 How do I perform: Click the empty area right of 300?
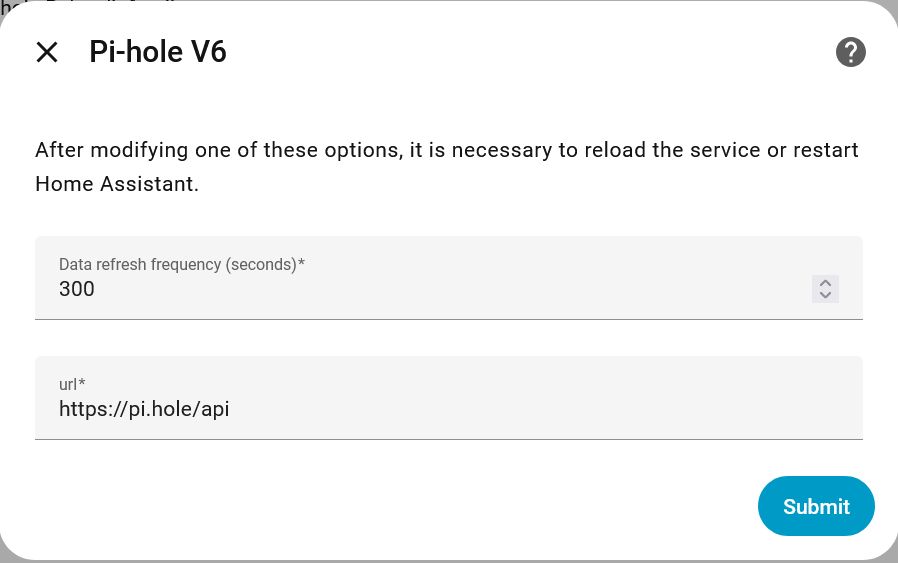coord(450,290)
